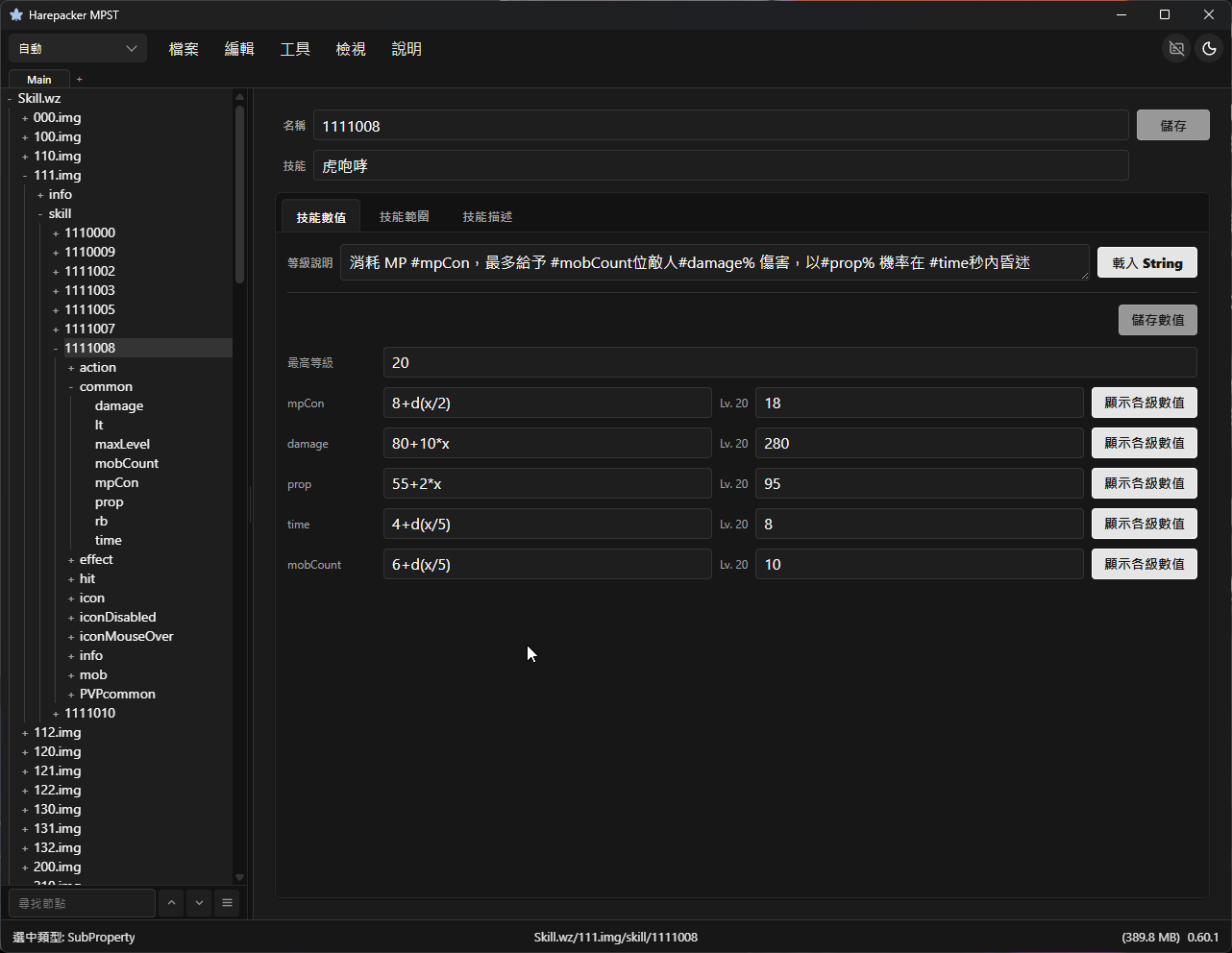The height and width of the screenshot is (953, 1232).
Task: Click the status path Skill.wz/111.img/skill/1111008
Action: pyautogui.click(x=616, y=937)
